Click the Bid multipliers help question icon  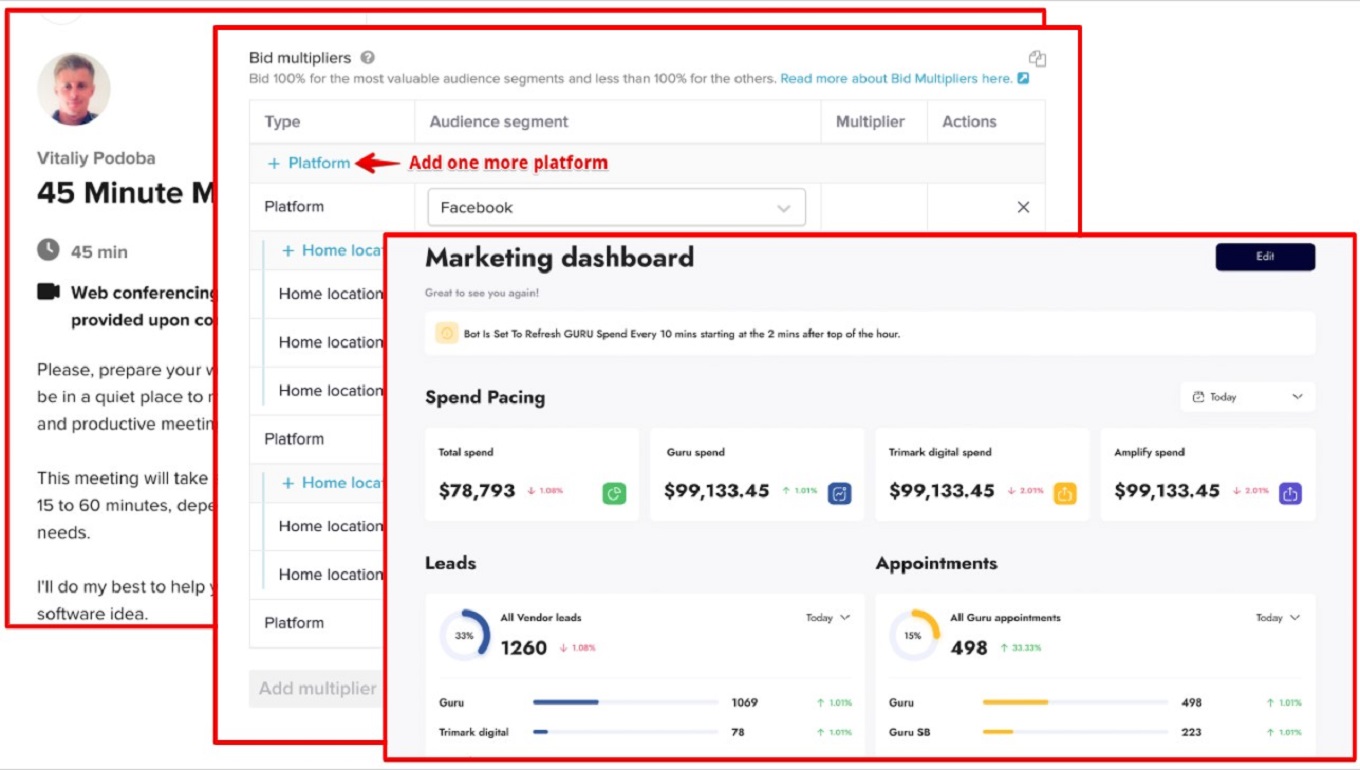[x=368, y=58]
